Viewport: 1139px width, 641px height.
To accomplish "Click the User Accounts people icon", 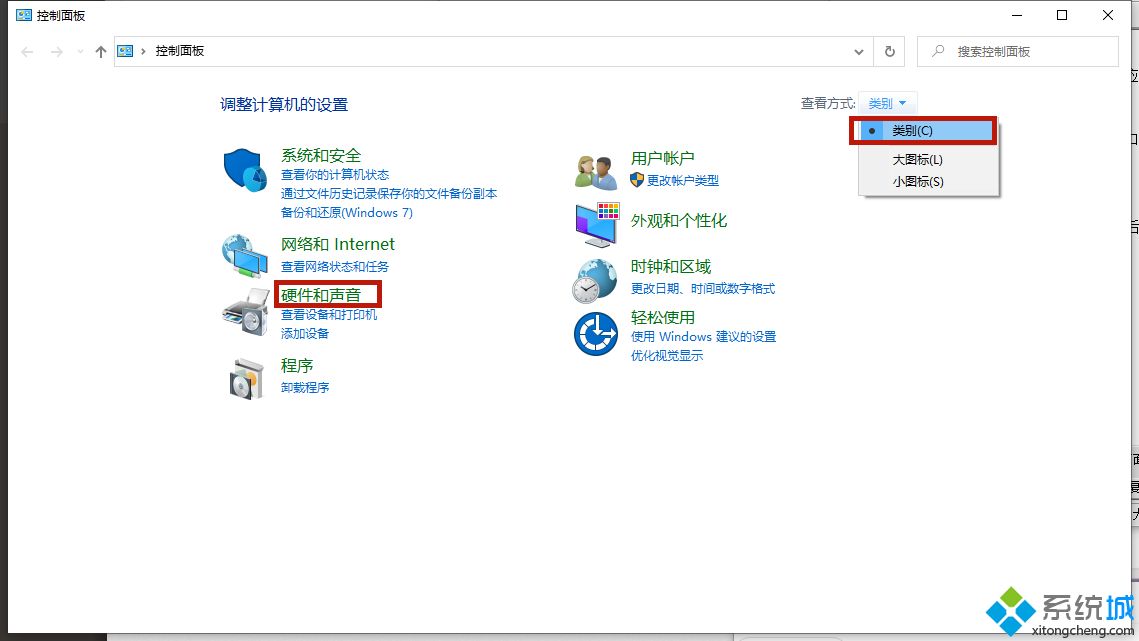I will (596, 171).
